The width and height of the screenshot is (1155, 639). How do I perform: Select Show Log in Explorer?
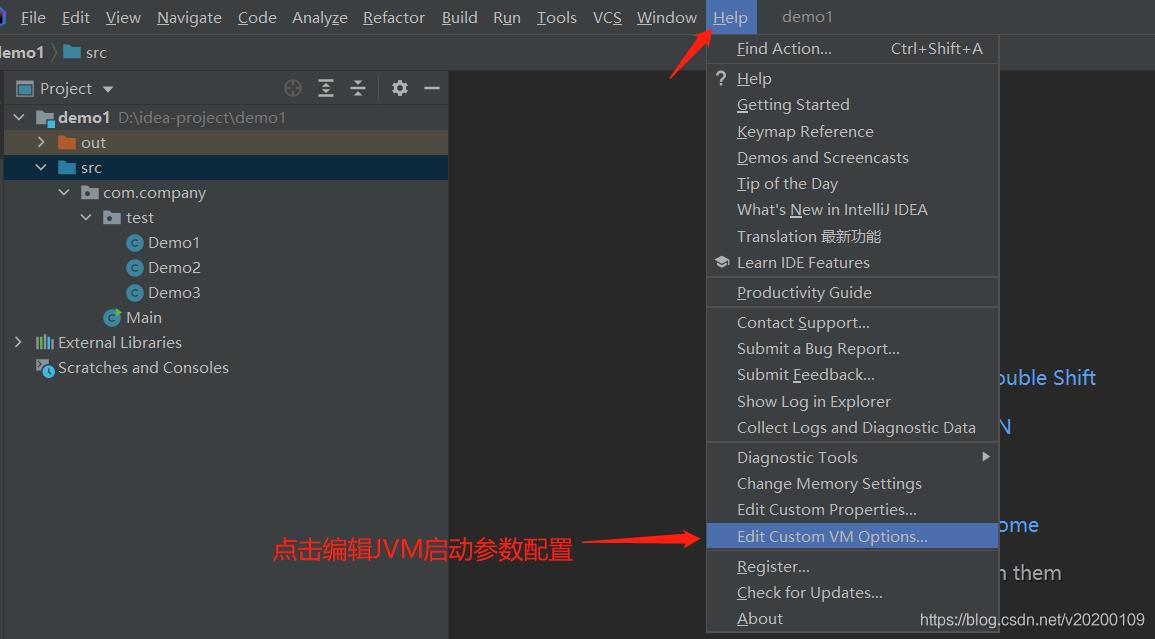[x=852, y=401]
